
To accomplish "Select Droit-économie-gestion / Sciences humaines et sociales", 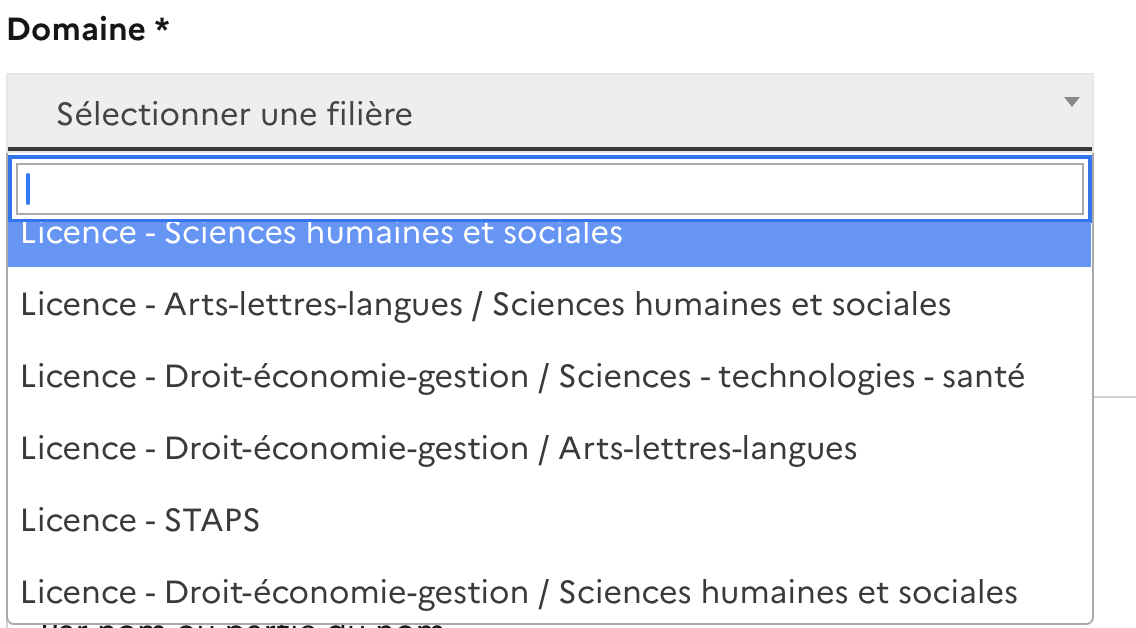I will pos(519,592).
